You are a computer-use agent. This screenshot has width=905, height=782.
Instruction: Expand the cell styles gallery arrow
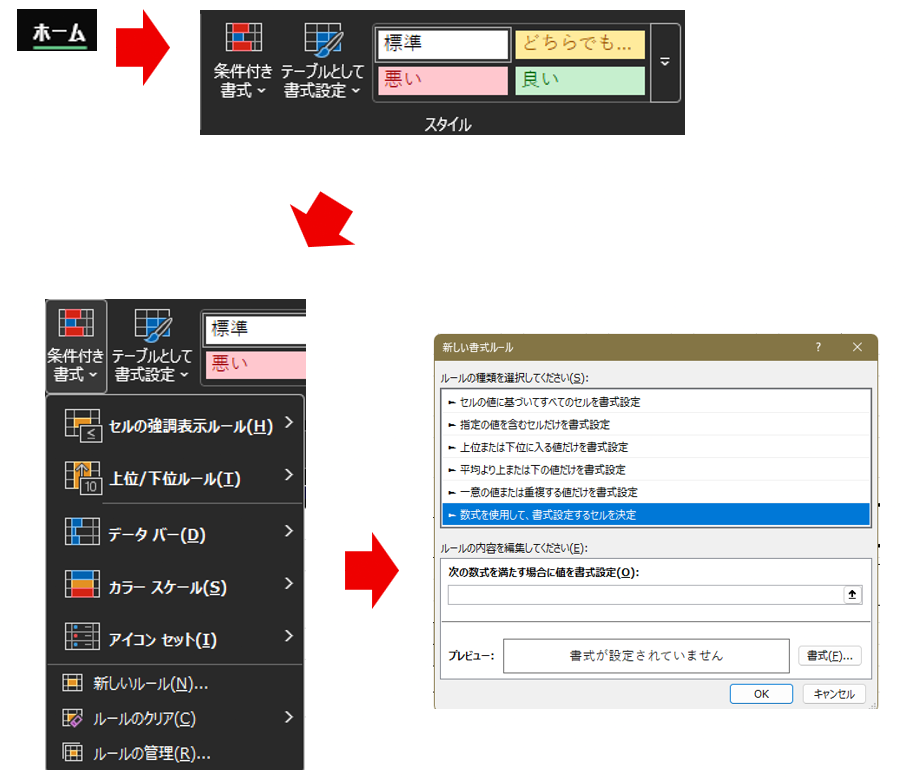(665, 62)
